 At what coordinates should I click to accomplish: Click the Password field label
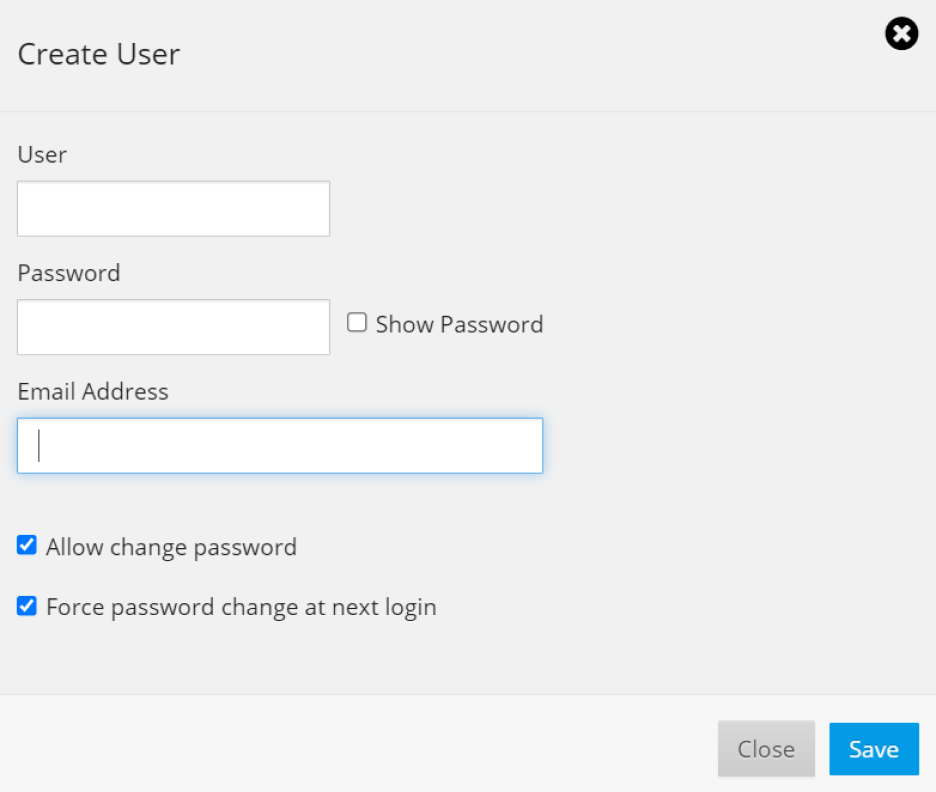click(69, 273)
